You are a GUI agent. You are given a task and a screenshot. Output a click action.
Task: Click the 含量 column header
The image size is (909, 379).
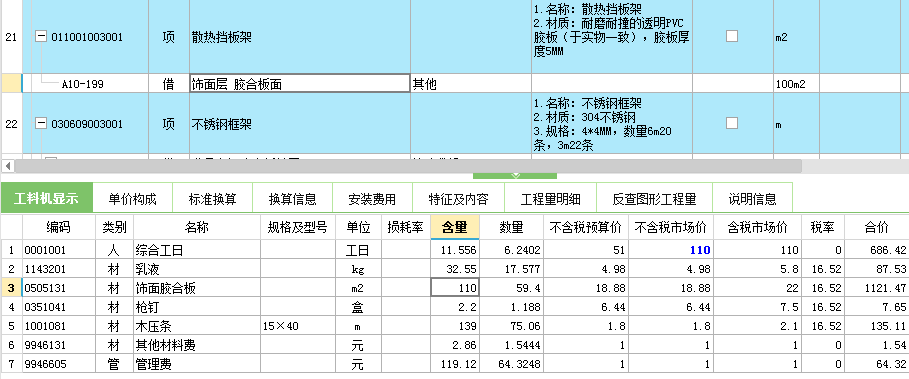pos(454,228)
